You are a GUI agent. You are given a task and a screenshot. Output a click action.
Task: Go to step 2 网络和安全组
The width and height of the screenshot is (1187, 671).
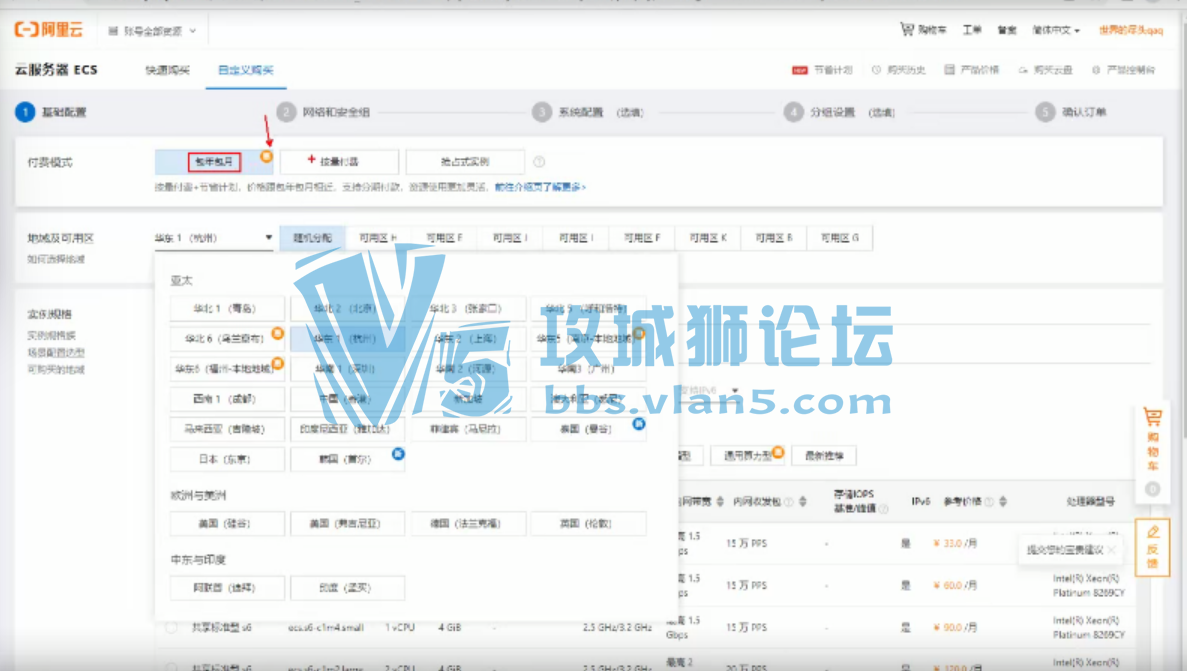[x=323, y=112]
